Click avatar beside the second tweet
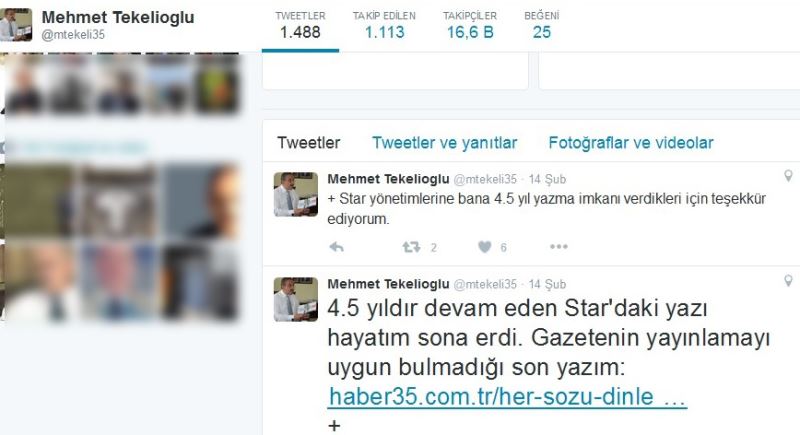The image size is (800, 435). (x=295, y=299)
